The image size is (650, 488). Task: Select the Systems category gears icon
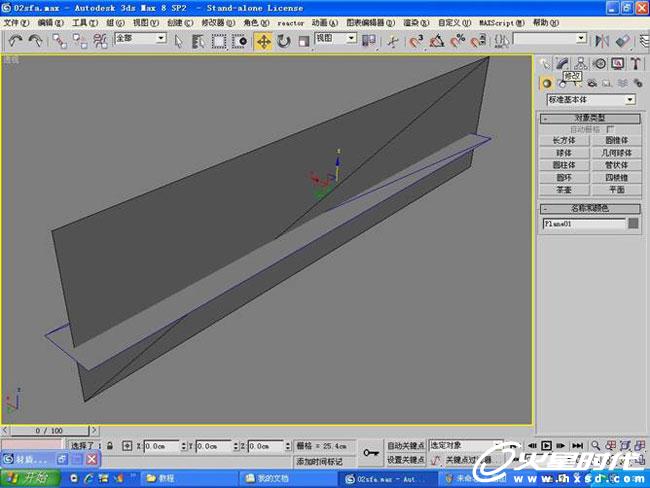point(638,83)
